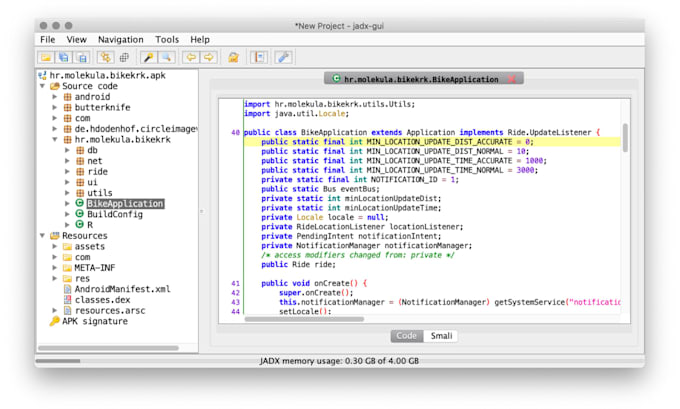The image size is (680, 409).
Task: Open Preferences with the wrench icon
Action: (x=284, y=57)
